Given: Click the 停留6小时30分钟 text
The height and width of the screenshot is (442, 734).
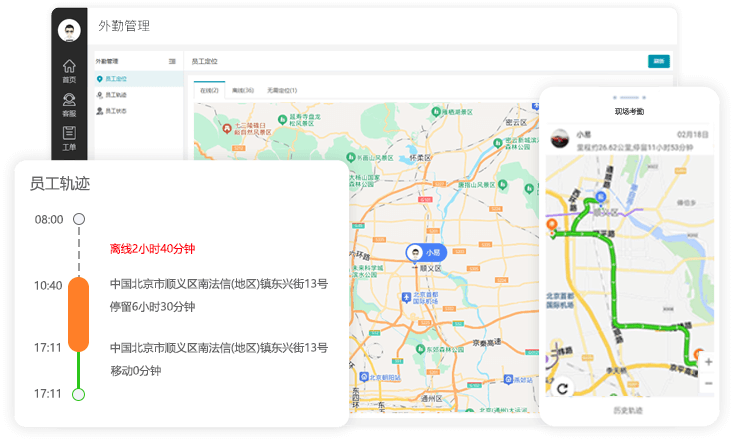Looking at the screenshot, I should (152, 307).
